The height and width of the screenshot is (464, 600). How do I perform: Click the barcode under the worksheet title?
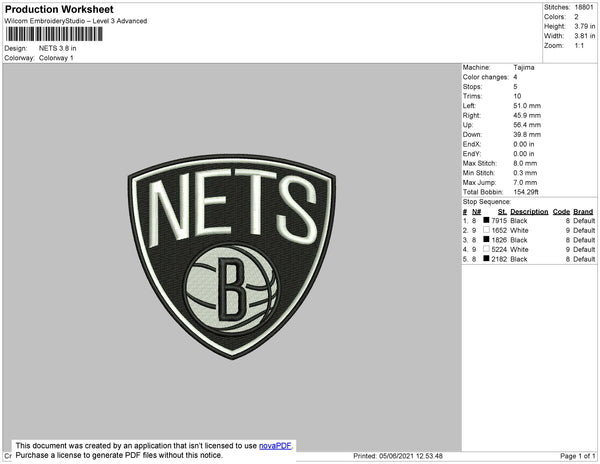(x=54, y=34)
